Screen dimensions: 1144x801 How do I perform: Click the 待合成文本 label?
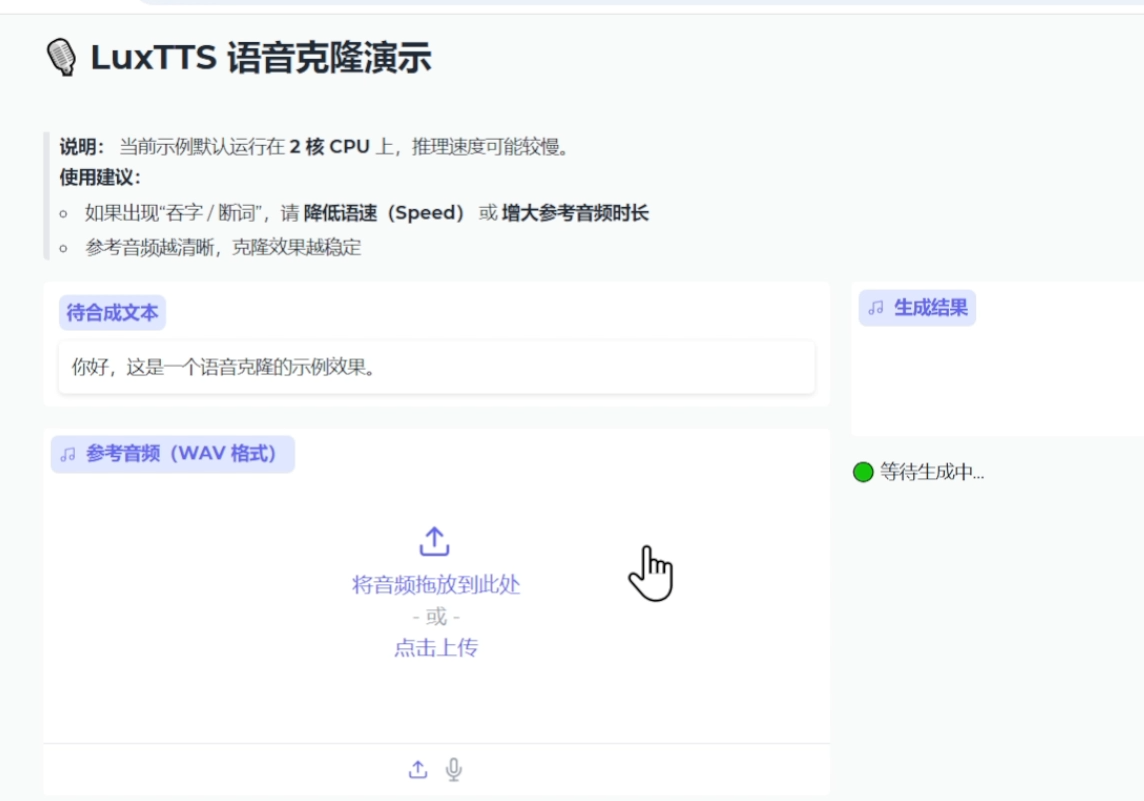click(x=112, y=313)
